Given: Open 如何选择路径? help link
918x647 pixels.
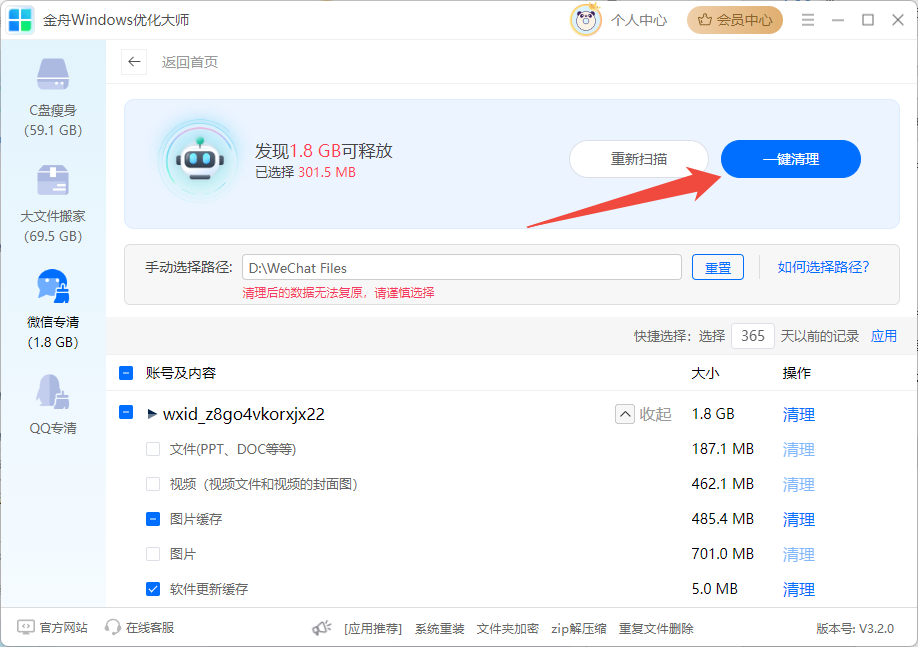Looking at the screenshot, I should coord(823,267).
